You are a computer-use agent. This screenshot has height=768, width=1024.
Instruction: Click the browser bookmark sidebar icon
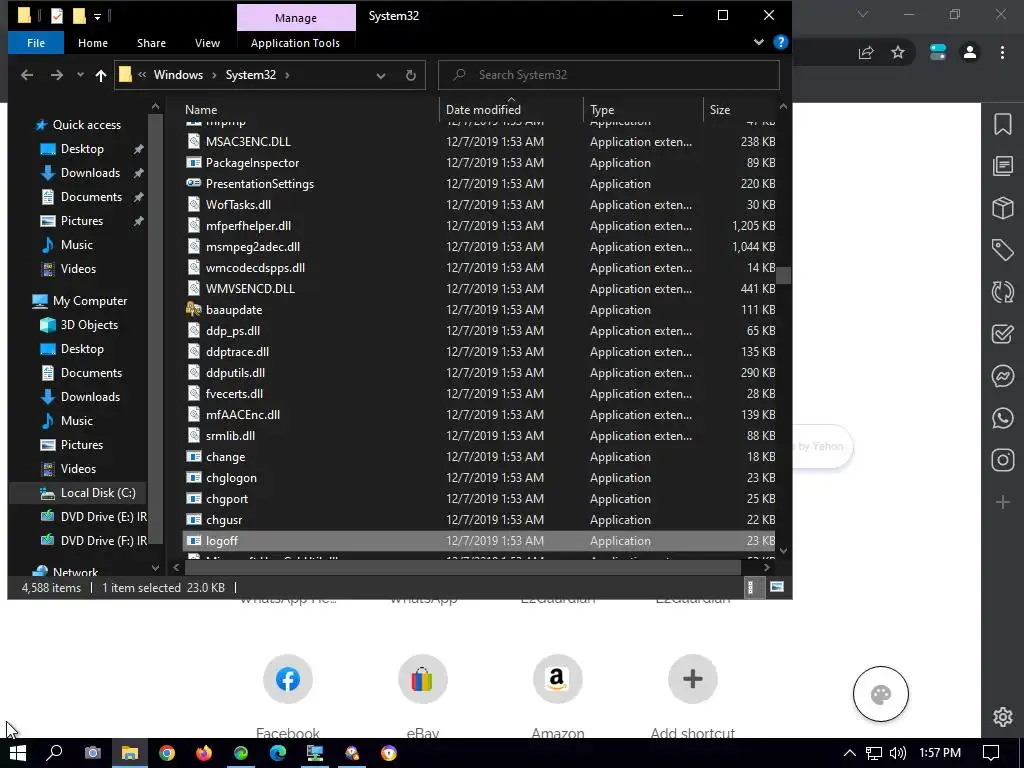[1002, 125]
